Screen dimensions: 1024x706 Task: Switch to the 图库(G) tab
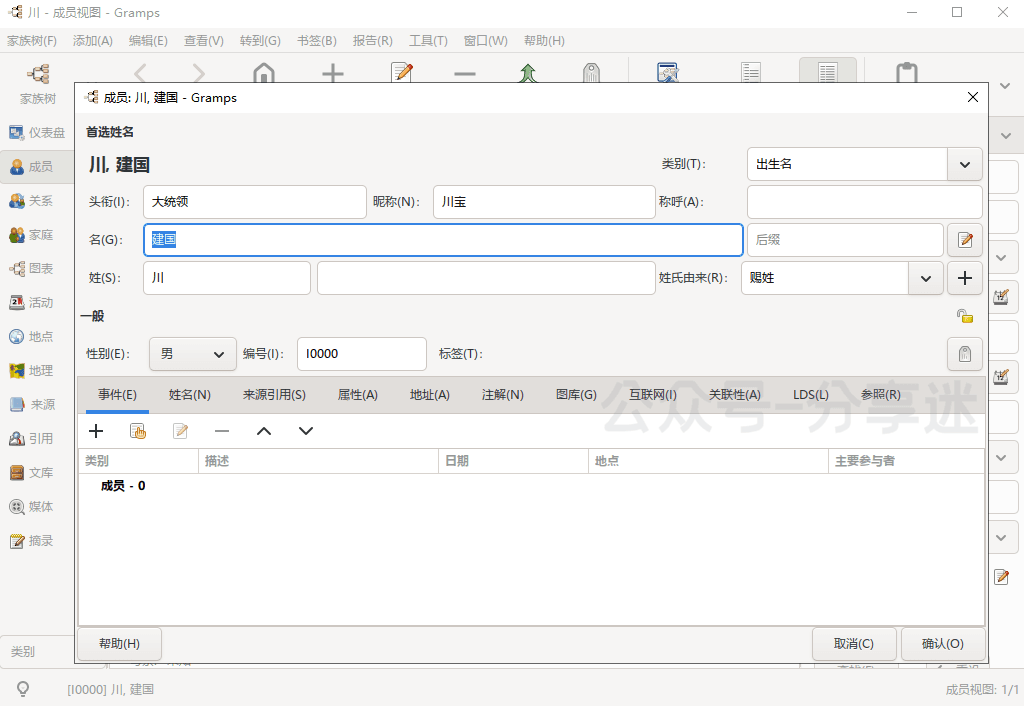coord(576,395)
